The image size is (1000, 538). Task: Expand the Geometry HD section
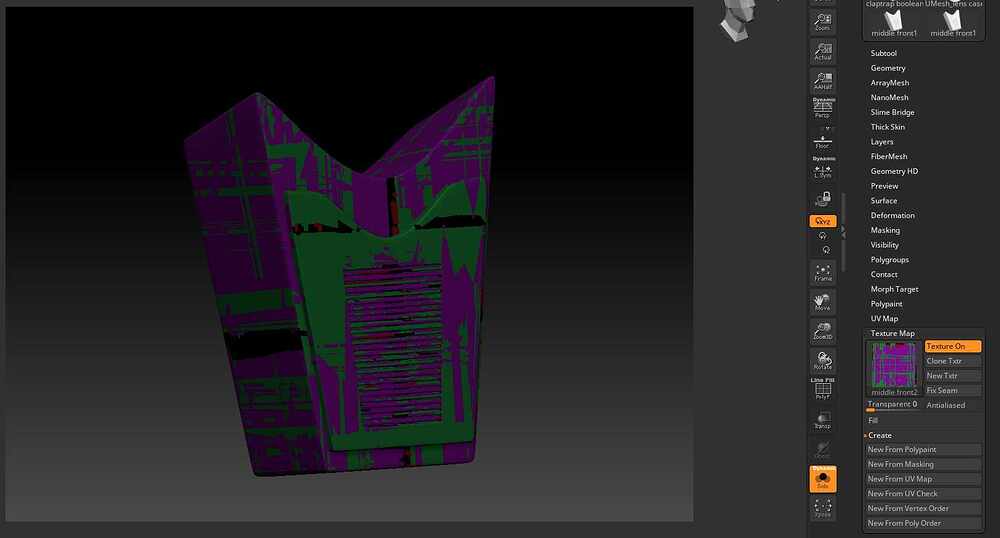(x=894, y=171)
